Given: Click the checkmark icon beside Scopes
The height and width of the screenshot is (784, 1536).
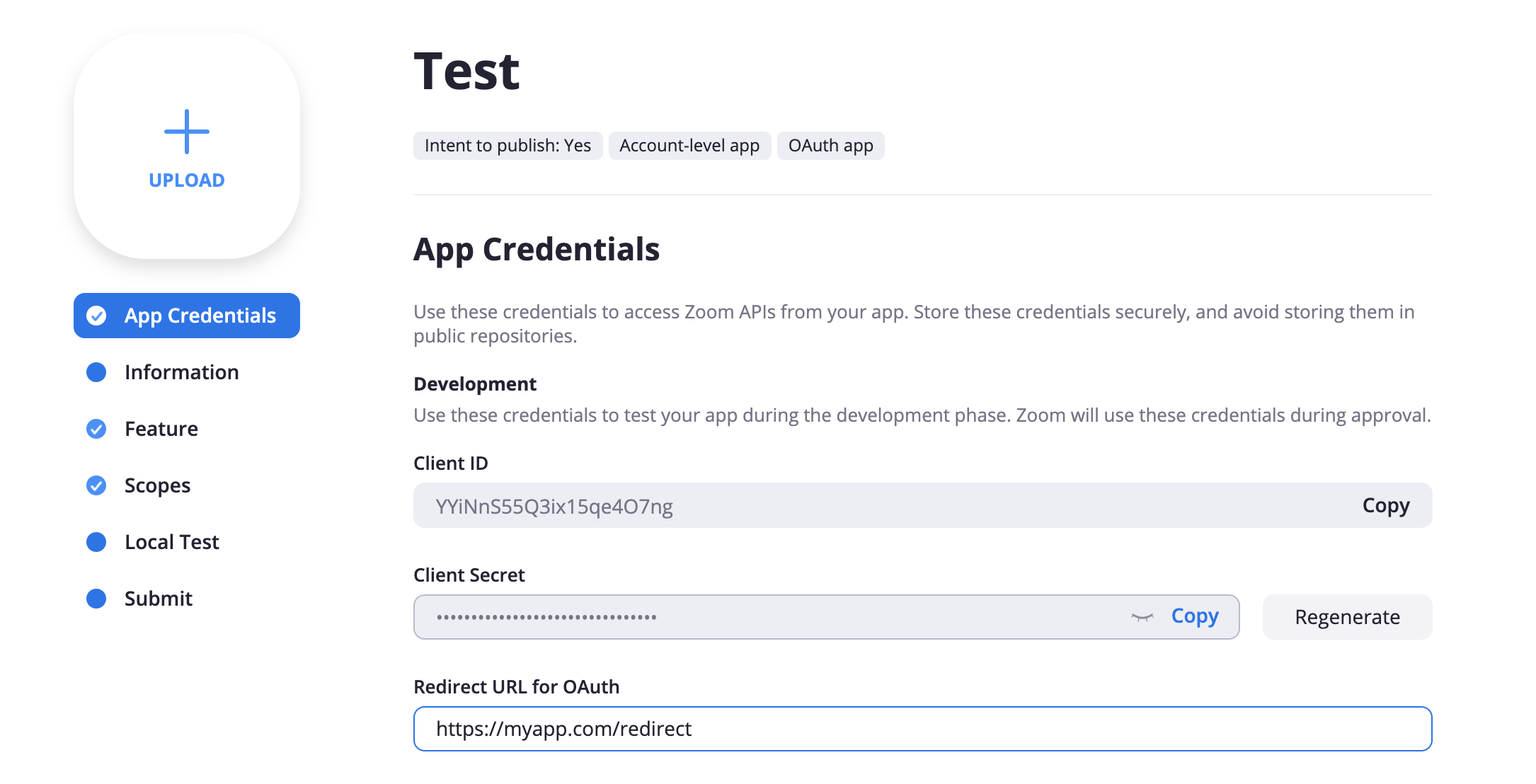Looking at the screenshot, I should (96, 485).
